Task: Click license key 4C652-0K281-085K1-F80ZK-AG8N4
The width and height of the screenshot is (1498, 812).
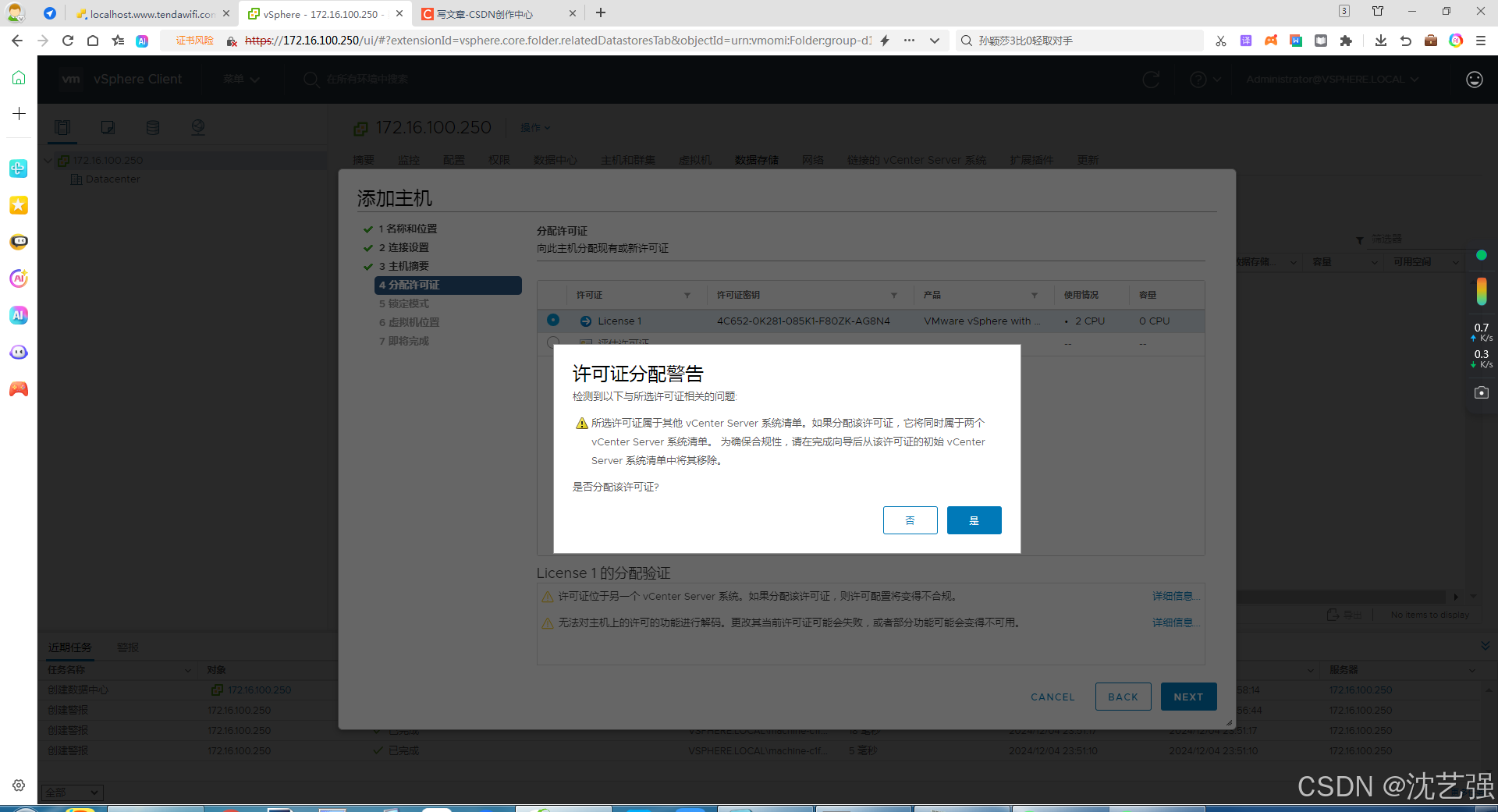Action: tap(804, 321)
